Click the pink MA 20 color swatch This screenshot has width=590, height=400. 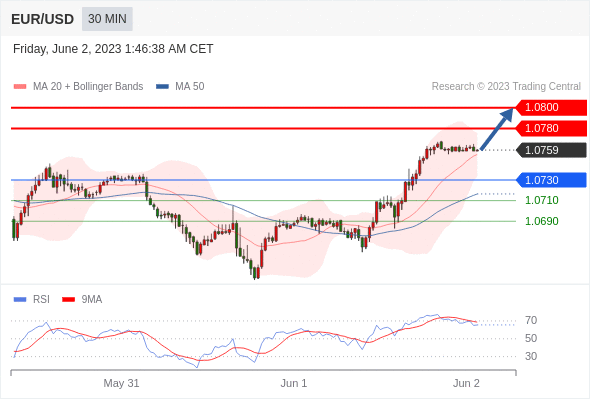(20, 87)
